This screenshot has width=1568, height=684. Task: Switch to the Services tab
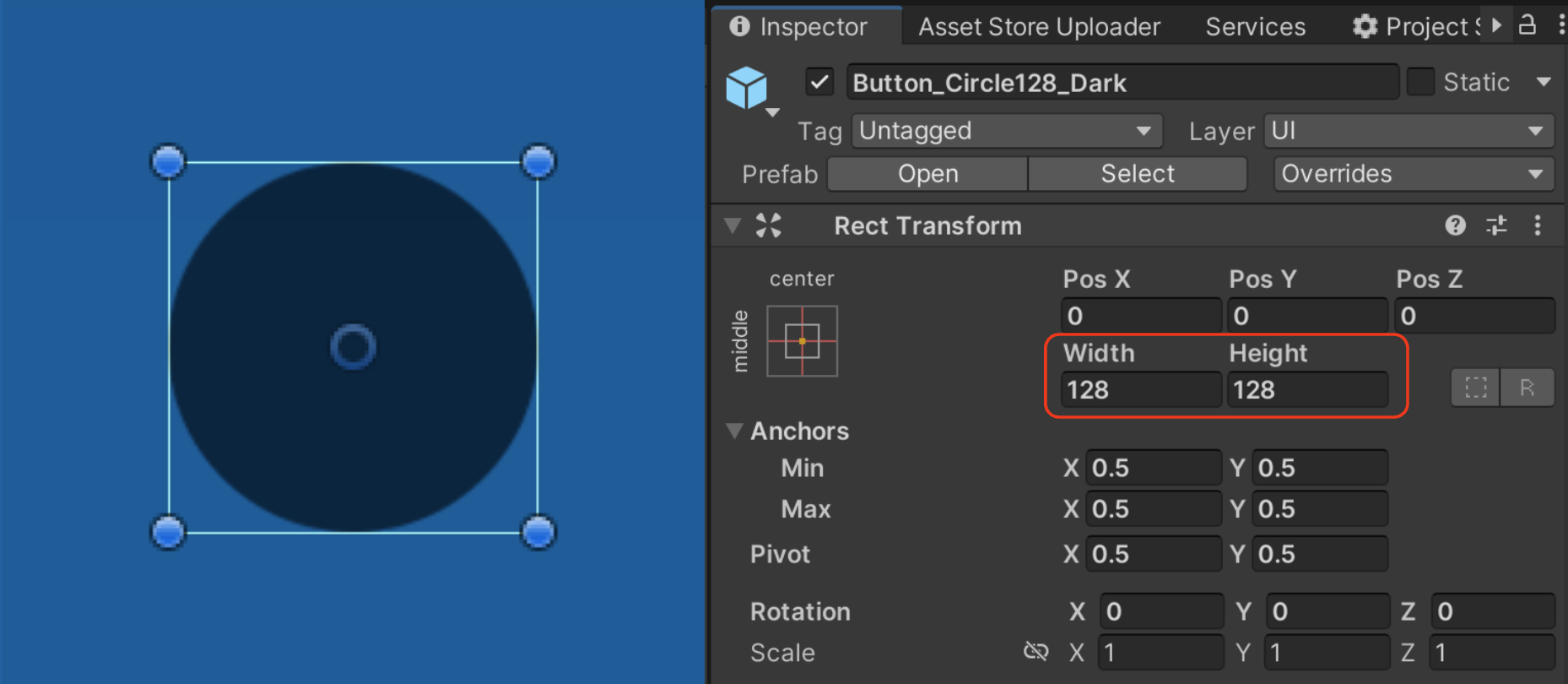pyautogui.click(x=1255, y=27)
